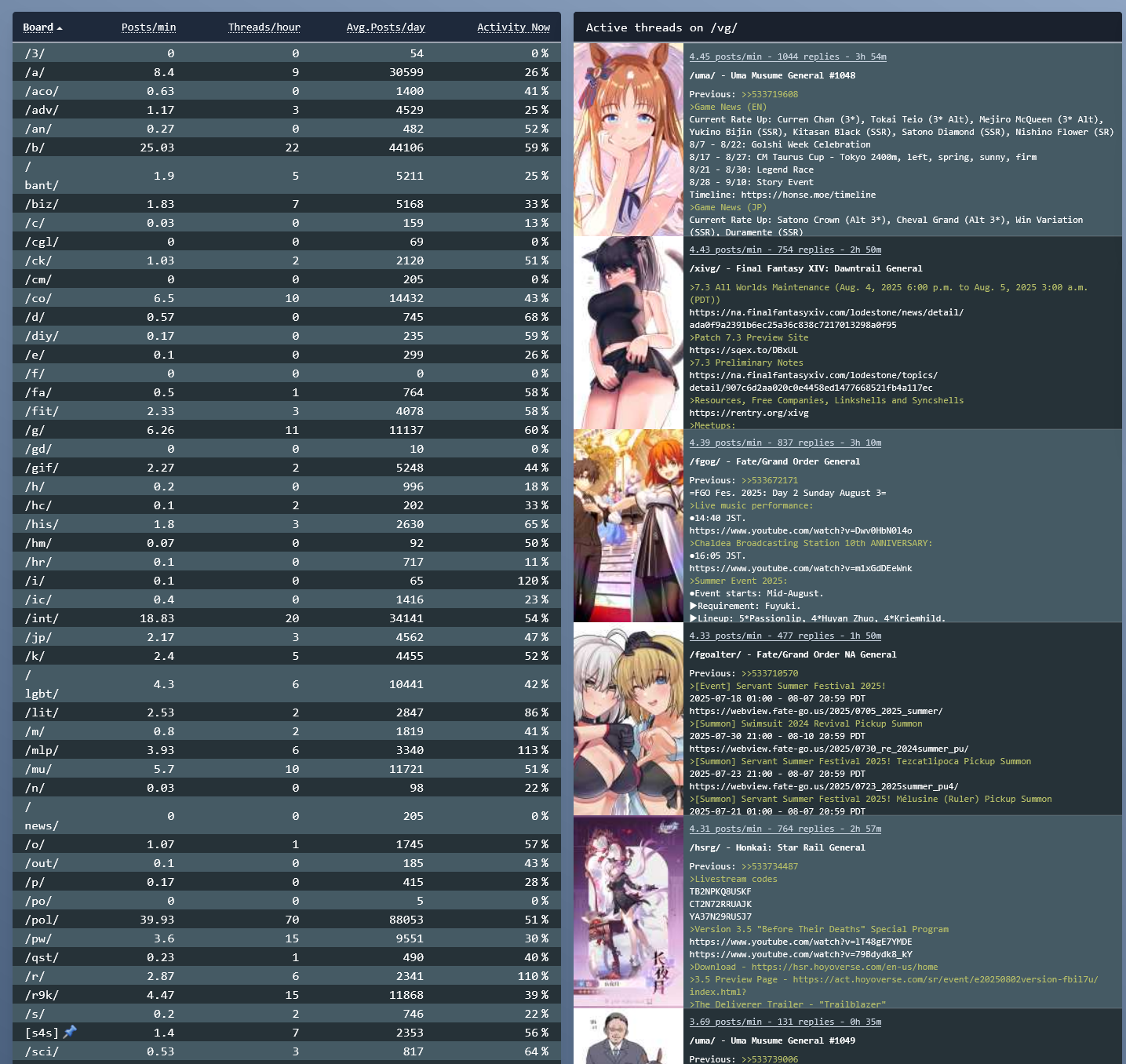Open the Fate/Grand Order General thread thumbnail
Image resolution: width=1126 pixels, height=1064 pixels.
point(629,526)
